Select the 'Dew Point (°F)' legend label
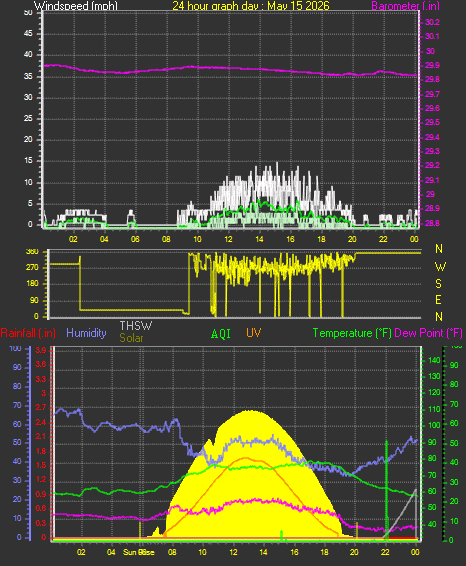Screen dimensions: 466x566 [428, 333]
